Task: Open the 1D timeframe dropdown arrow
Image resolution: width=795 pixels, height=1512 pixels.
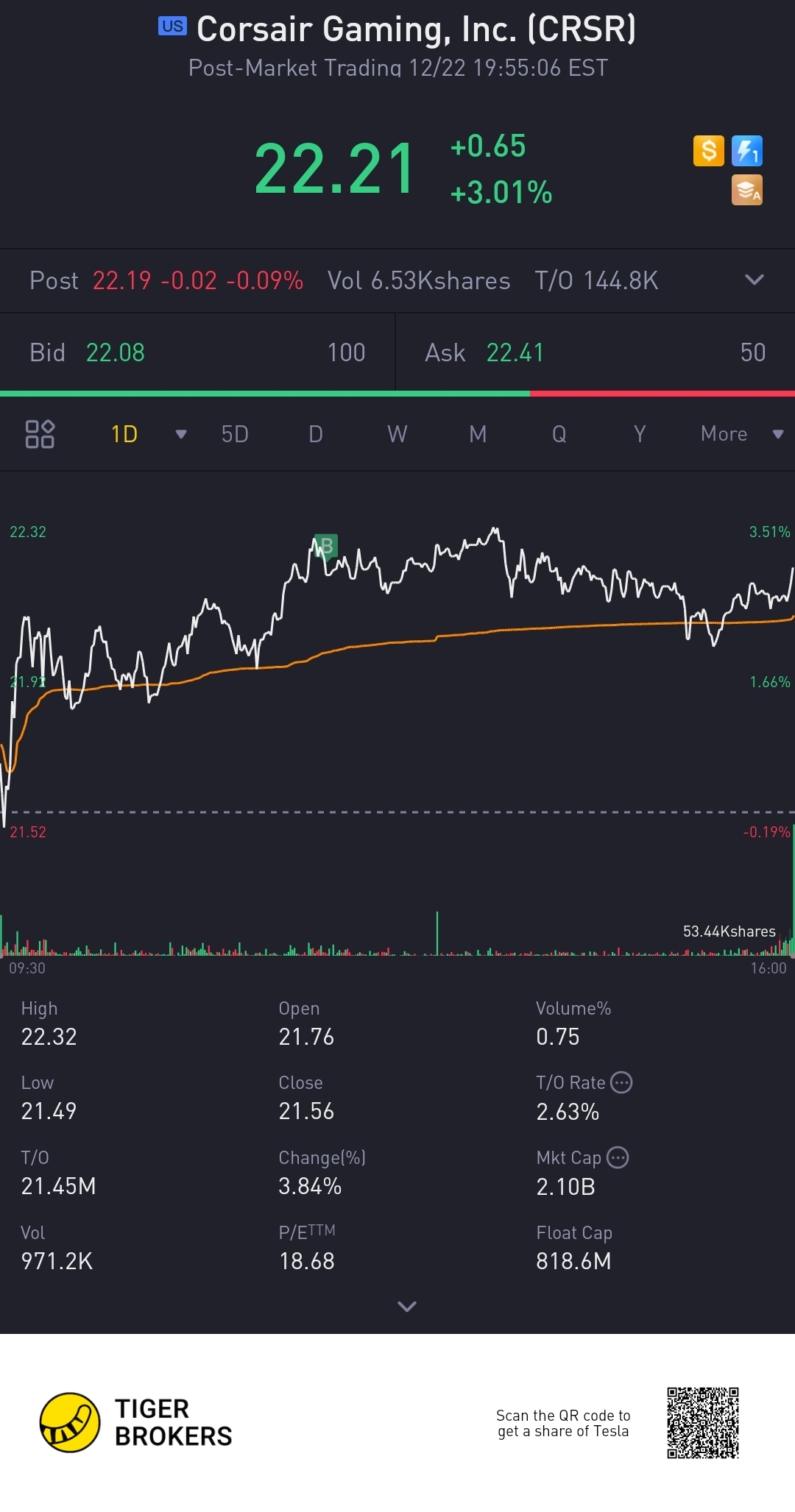Action: click(x=181, y=434)
